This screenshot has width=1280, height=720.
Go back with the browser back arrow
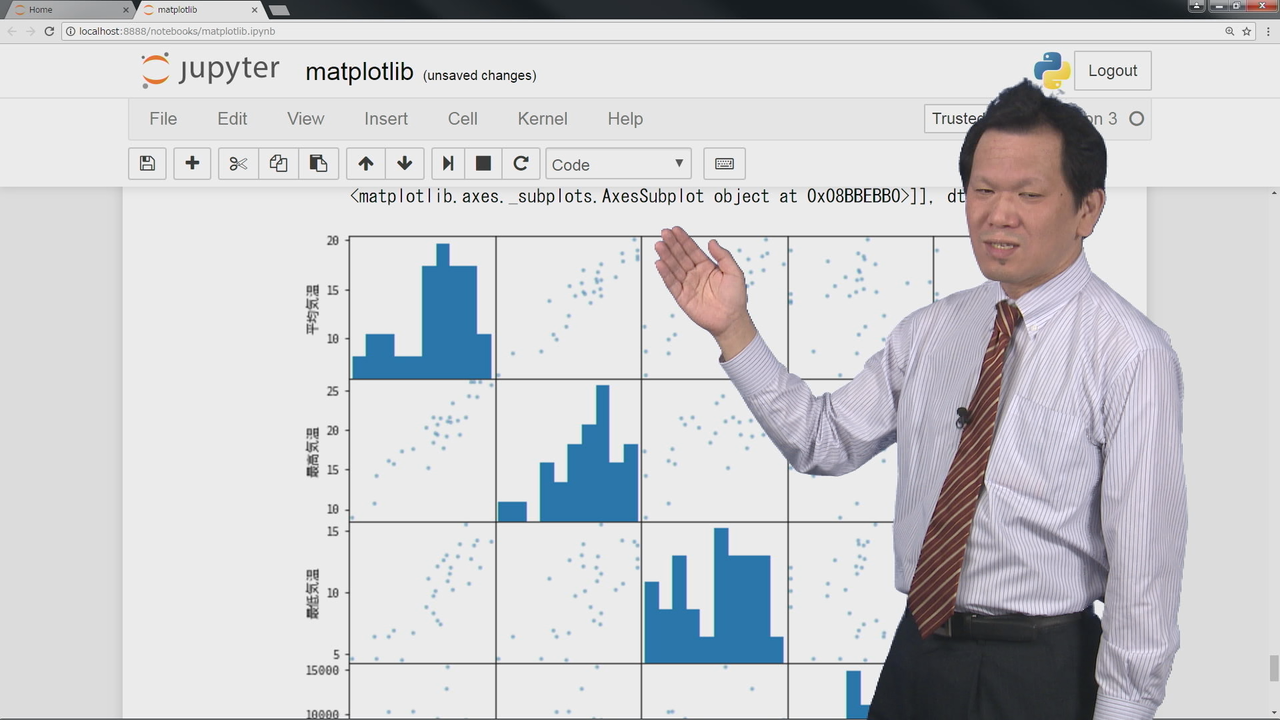(11, 31)
